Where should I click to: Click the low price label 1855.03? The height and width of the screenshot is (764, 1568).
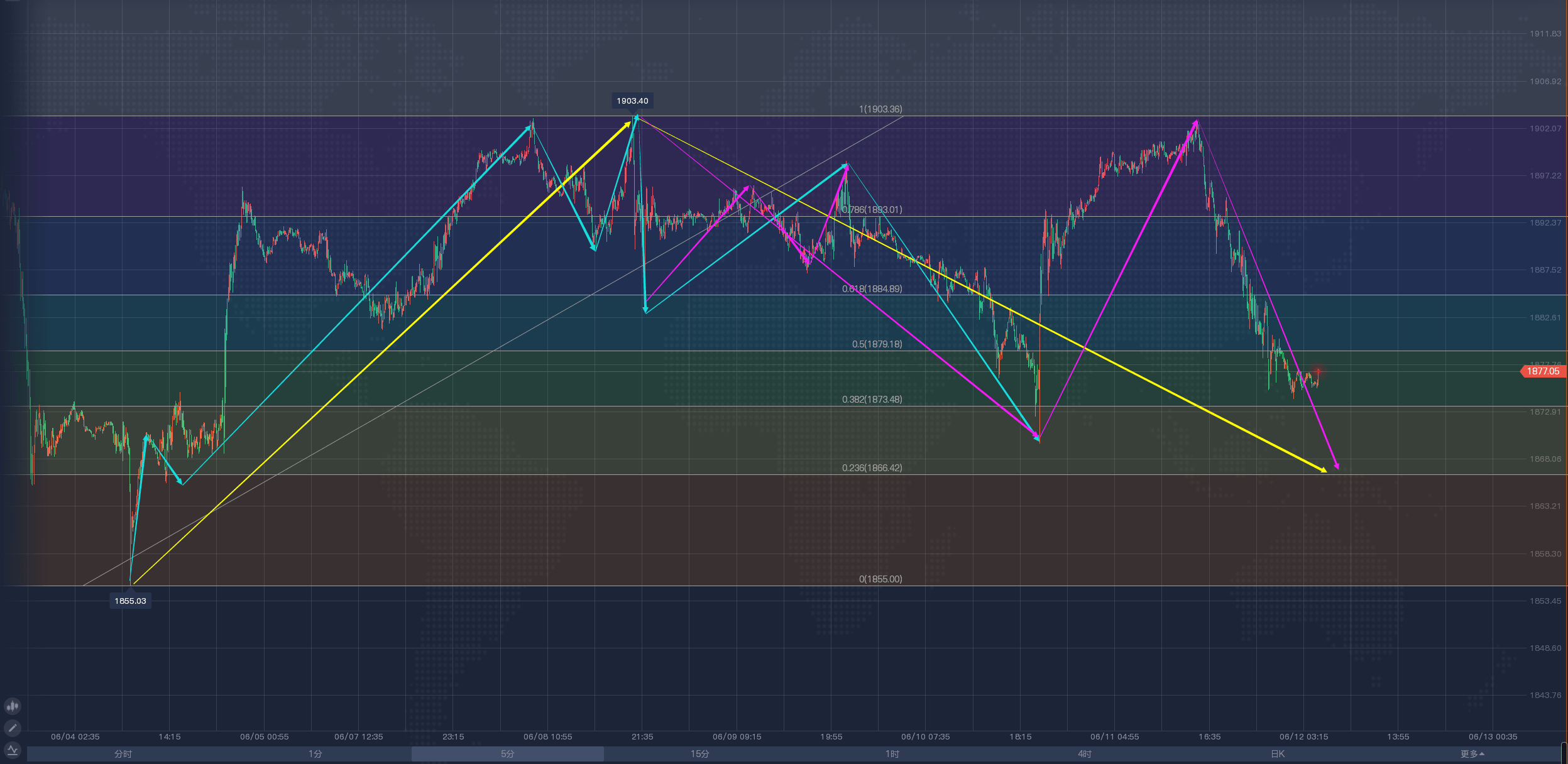tap(130, 601)
